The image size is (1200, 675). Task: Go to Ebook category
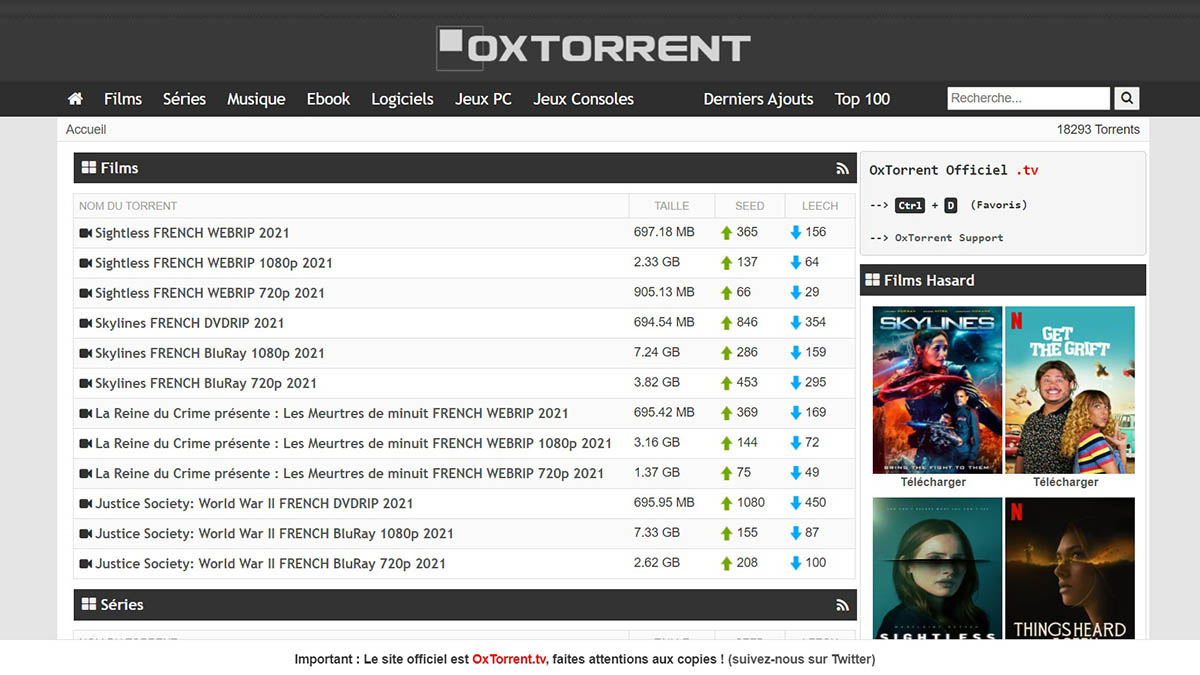coord(328,99)
